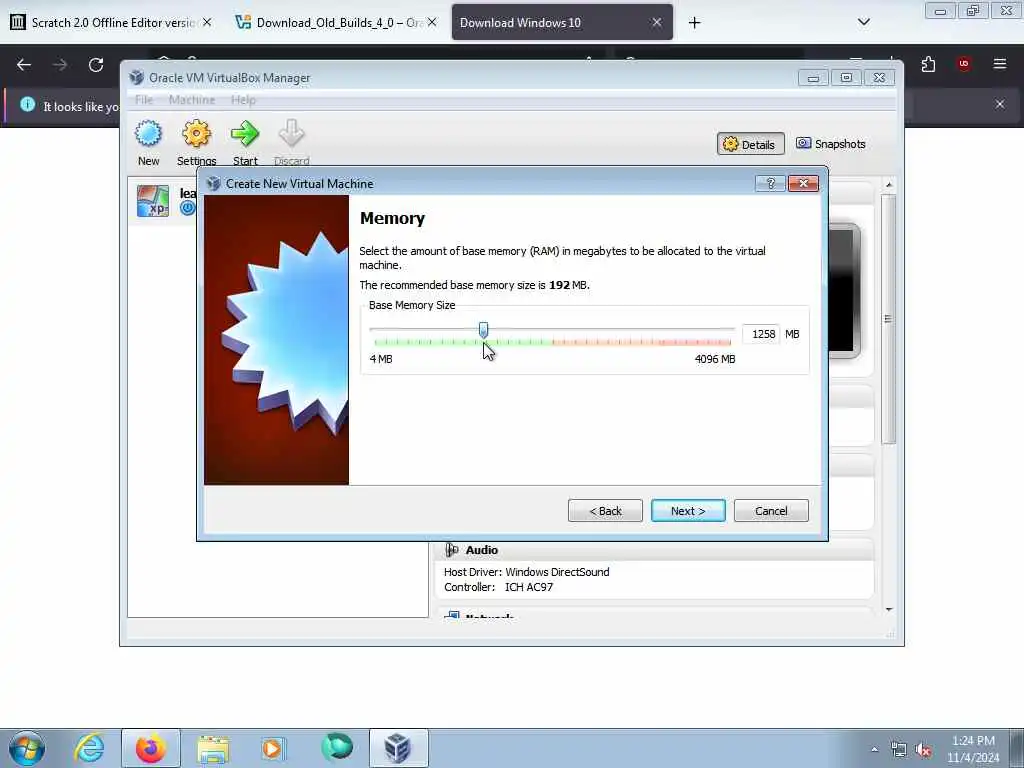Screen dimensions: 1024x768
Task: Switch to the Snapshots view
Action: pyautogui.click(x=831, y=144)
